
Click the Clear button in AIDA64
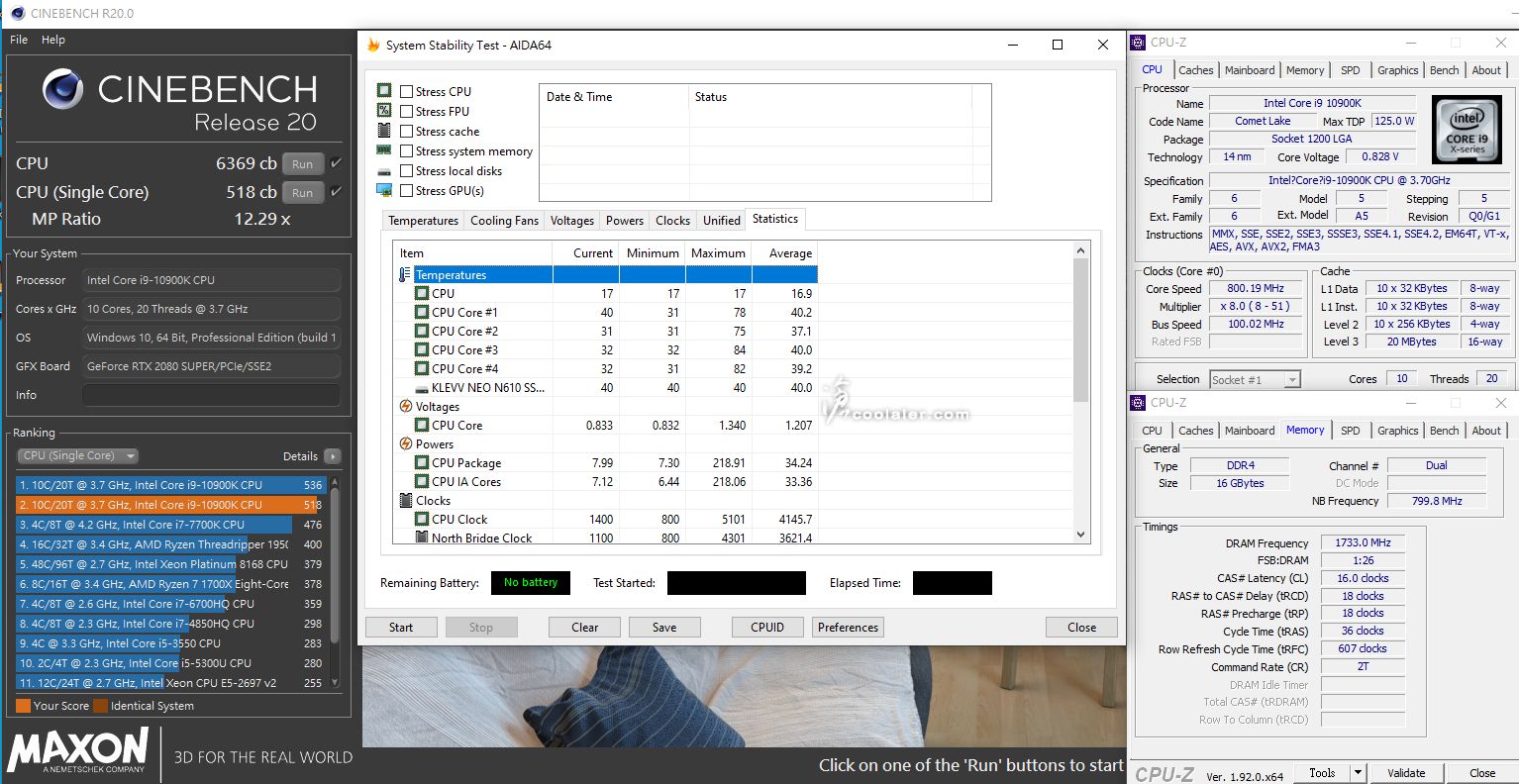pyautogui.click(x=585, y=628)
